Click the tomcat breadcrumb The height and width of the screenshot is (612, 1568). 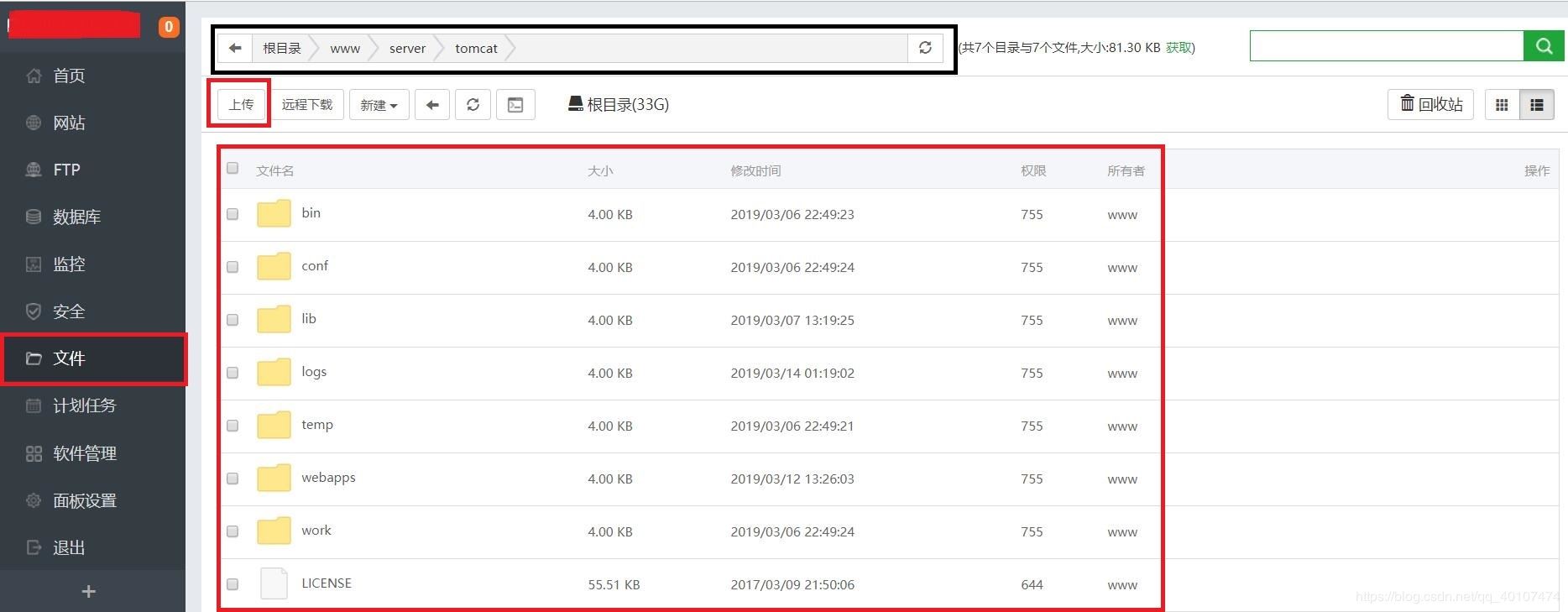point(476,48)
